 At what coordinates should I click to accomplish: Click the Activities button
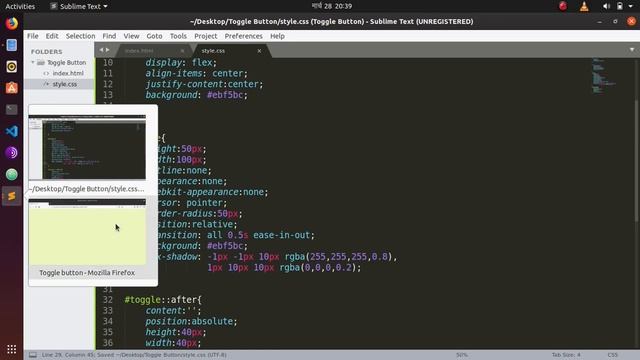point(20,6)
